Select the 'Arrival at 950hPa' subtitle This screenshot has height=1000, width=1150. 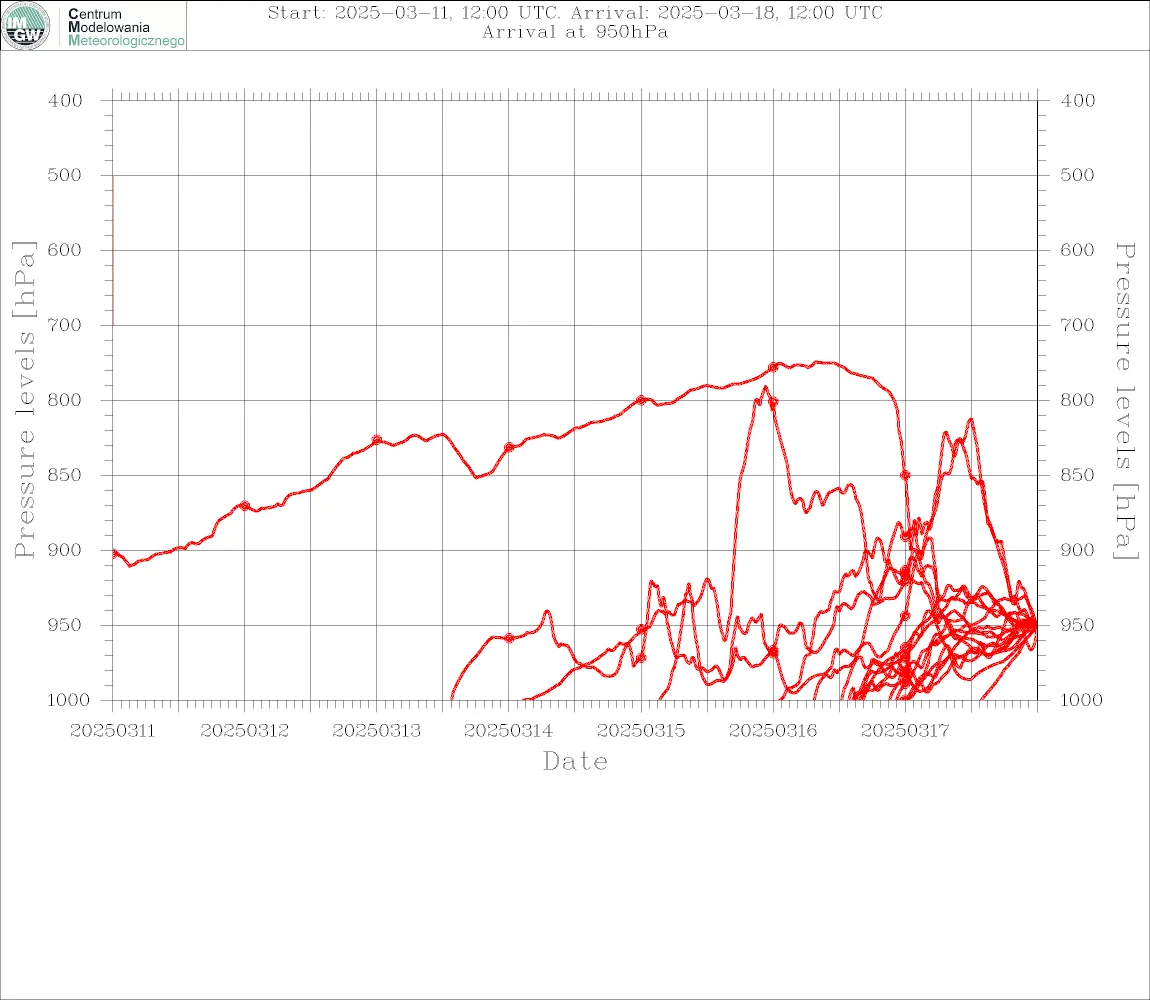pos(575,32)
